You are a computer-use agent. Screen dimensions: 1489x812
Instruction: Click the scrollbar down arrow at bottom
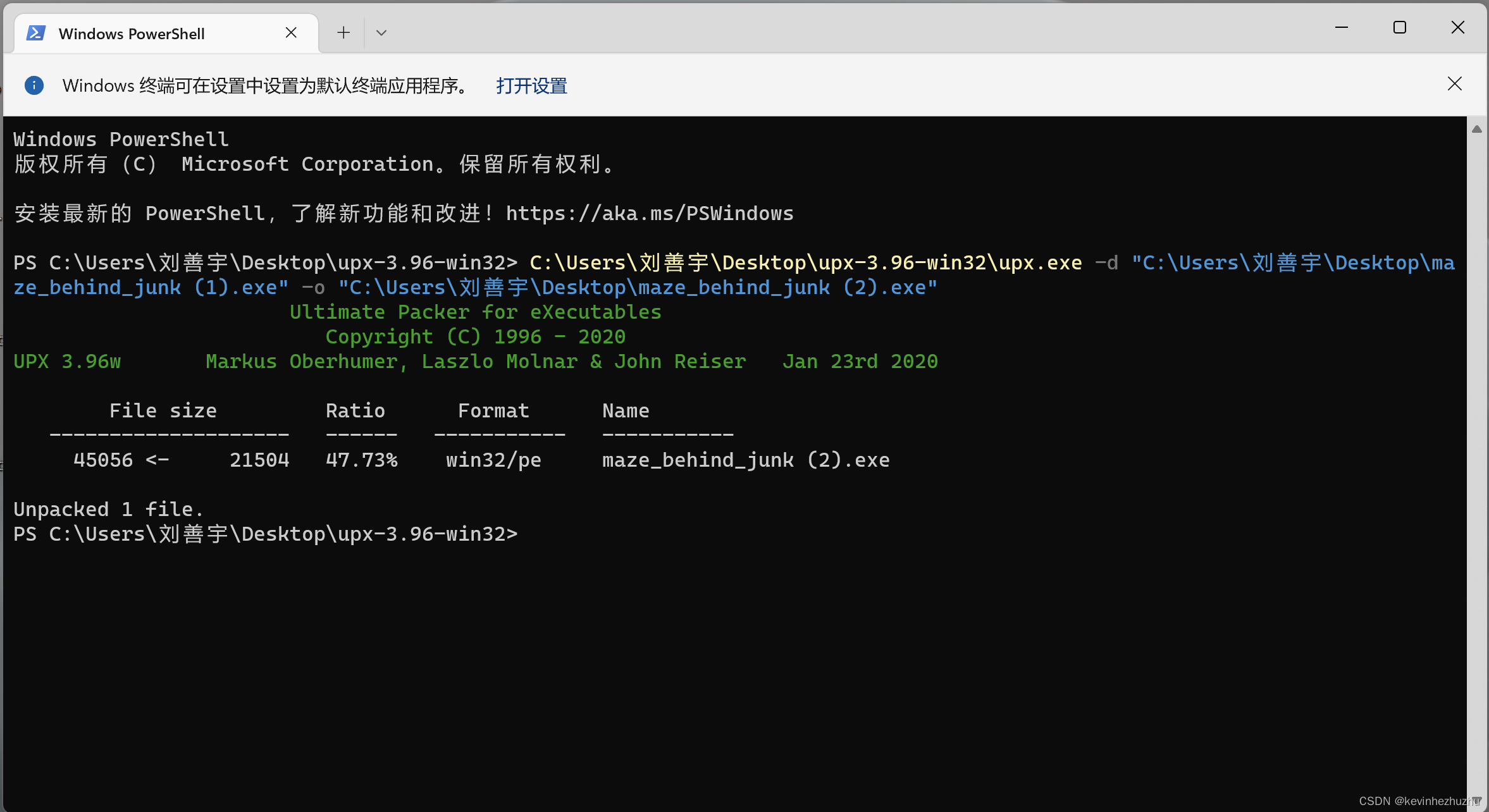point(1477,800)
